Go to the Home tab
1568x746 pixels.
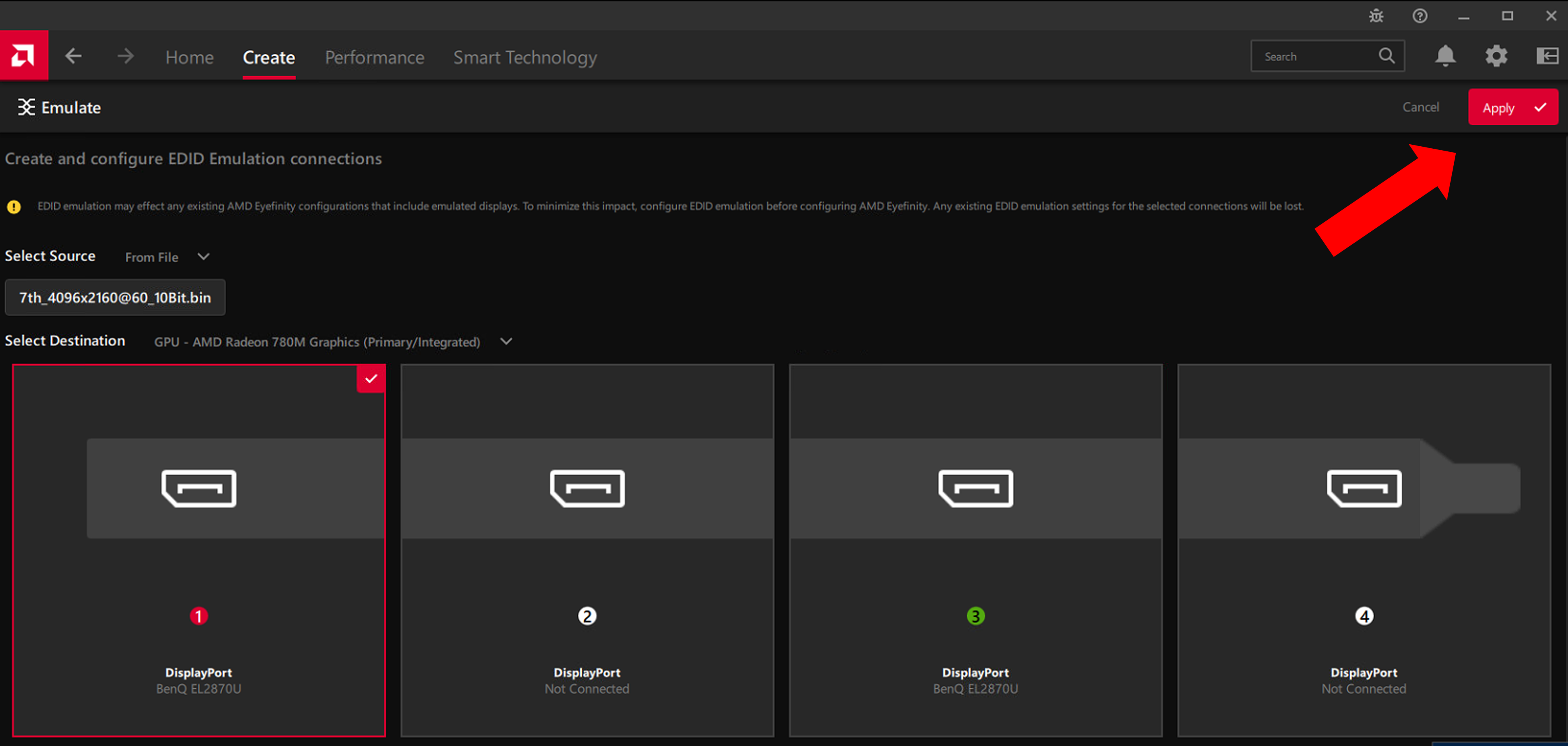[x=189, y=57]
